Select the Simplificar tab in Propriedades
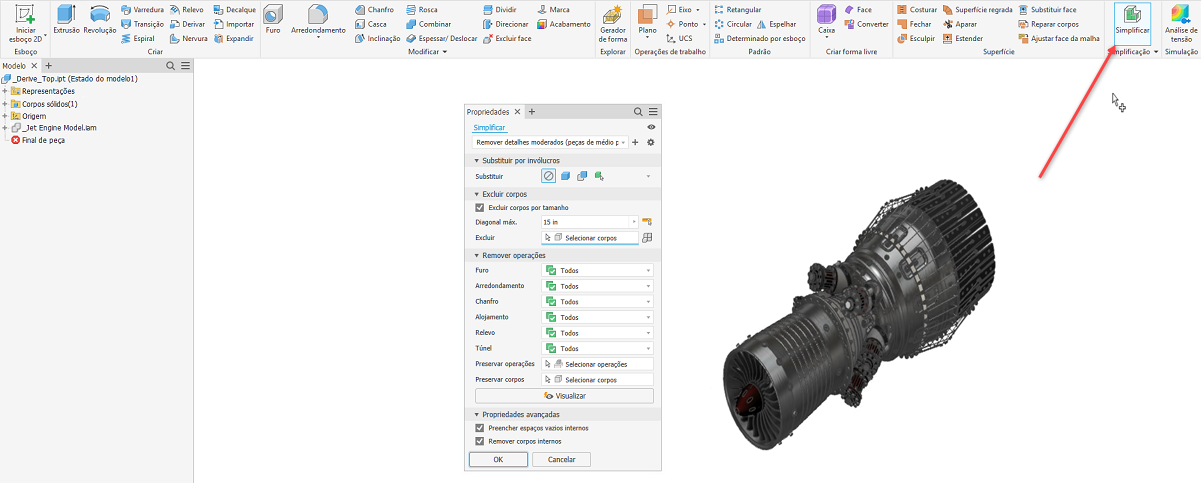The image size is (1201, 483). pyautogui.click(x=490, y=128)
